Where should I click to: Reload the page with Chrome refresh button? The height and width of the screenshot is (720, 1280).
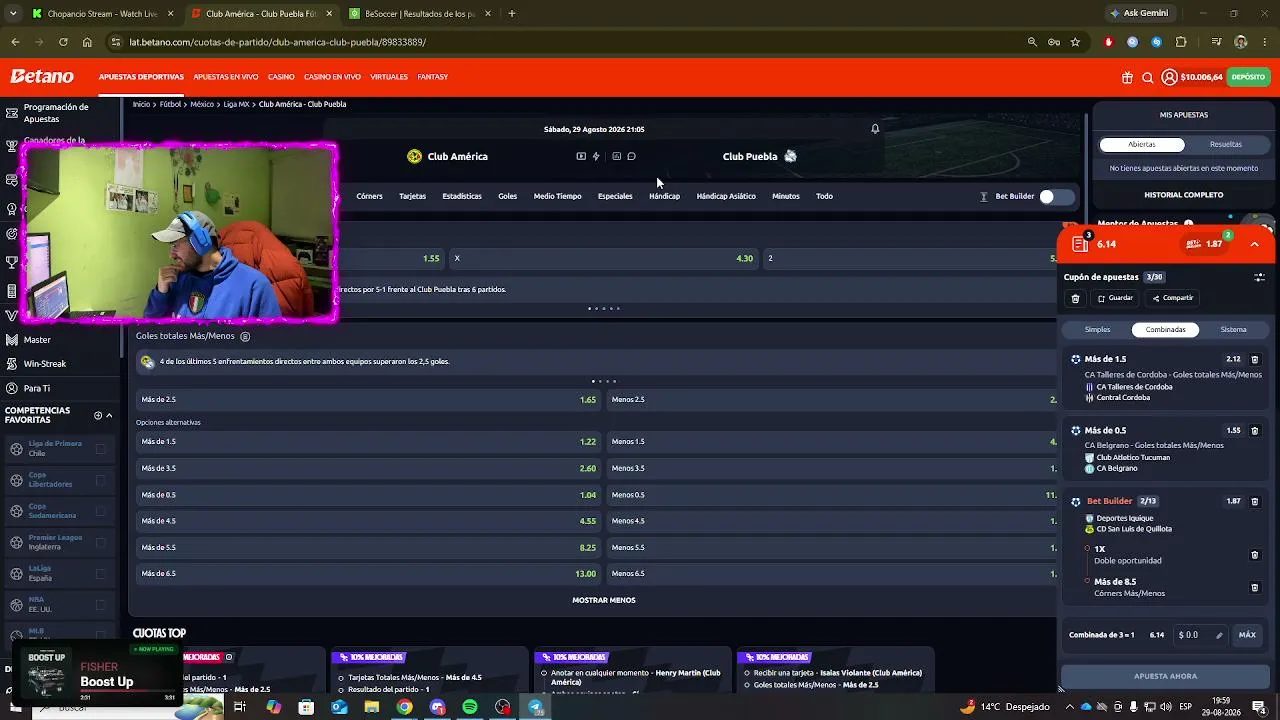pyautogui.click(x=63, y=42)
